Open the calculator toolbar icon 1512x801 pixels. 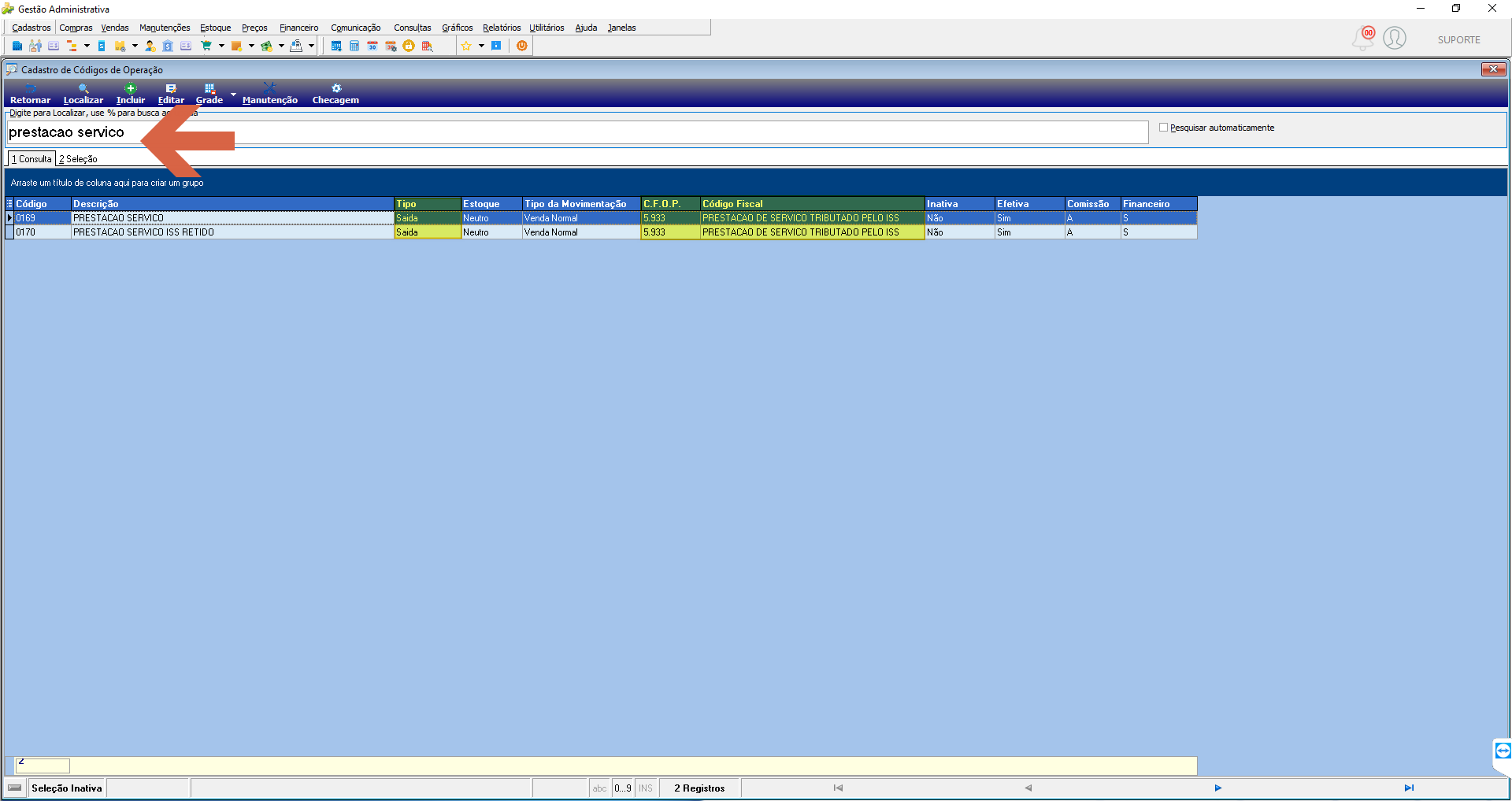pyautogui.click(x=354, y=46)
